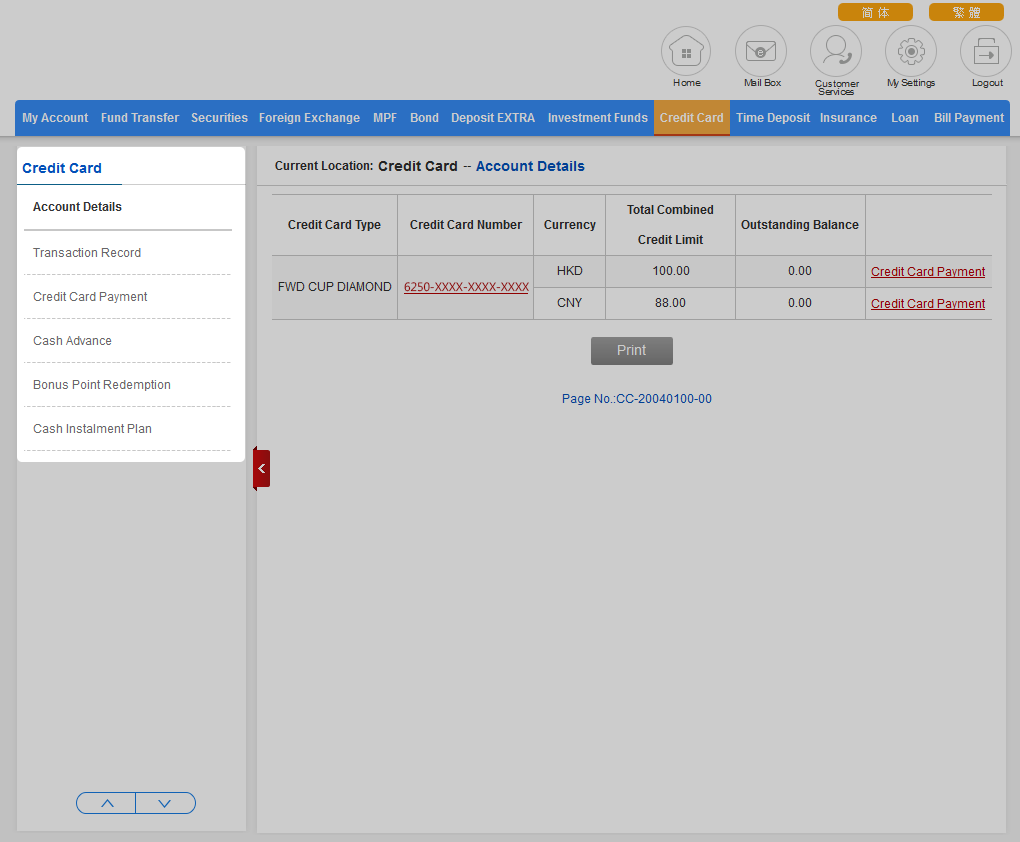This screenshot has height=842, width=1020.
Task: Go to the Home icon
Action: click(686, 51)
